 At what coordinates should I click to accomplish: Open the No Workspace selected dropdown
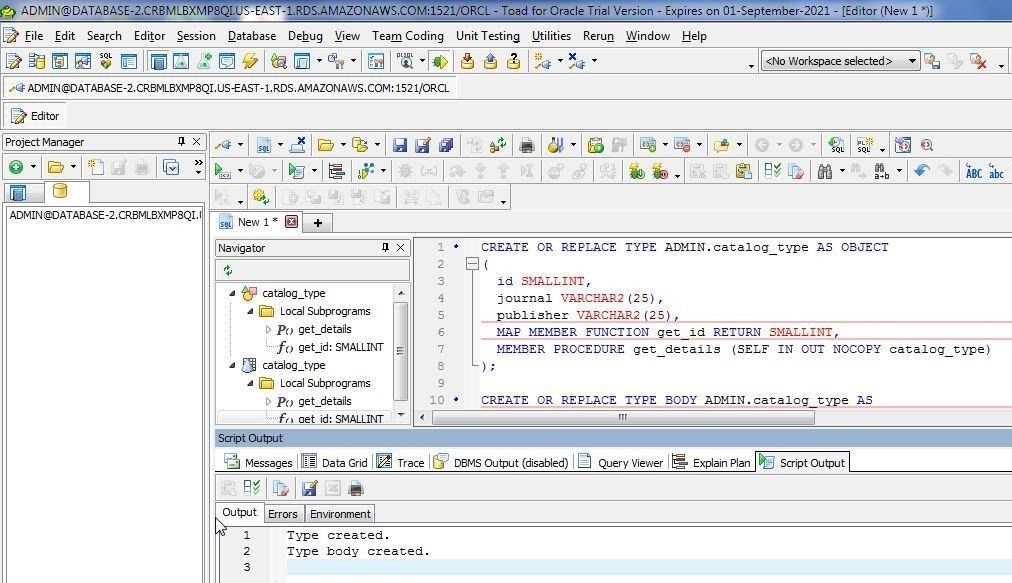(840, 61)
